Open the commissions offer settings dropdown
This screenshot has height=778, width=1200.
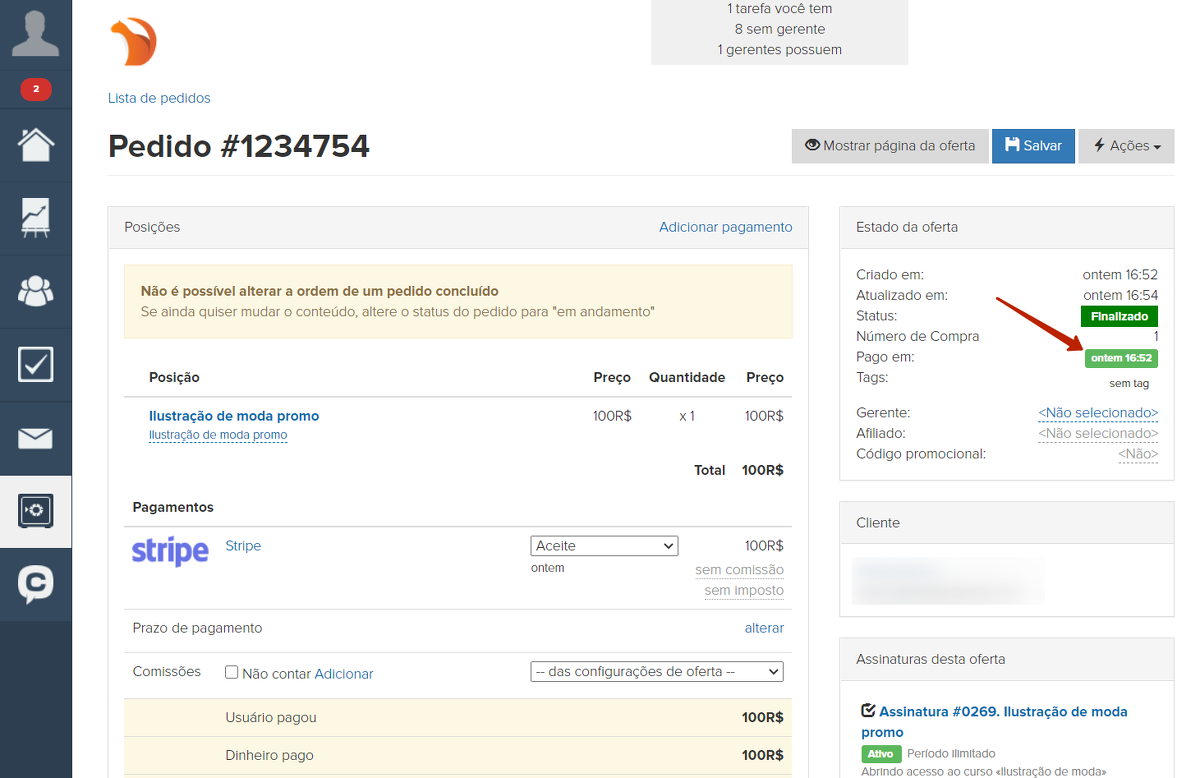[x=656, y=672]
